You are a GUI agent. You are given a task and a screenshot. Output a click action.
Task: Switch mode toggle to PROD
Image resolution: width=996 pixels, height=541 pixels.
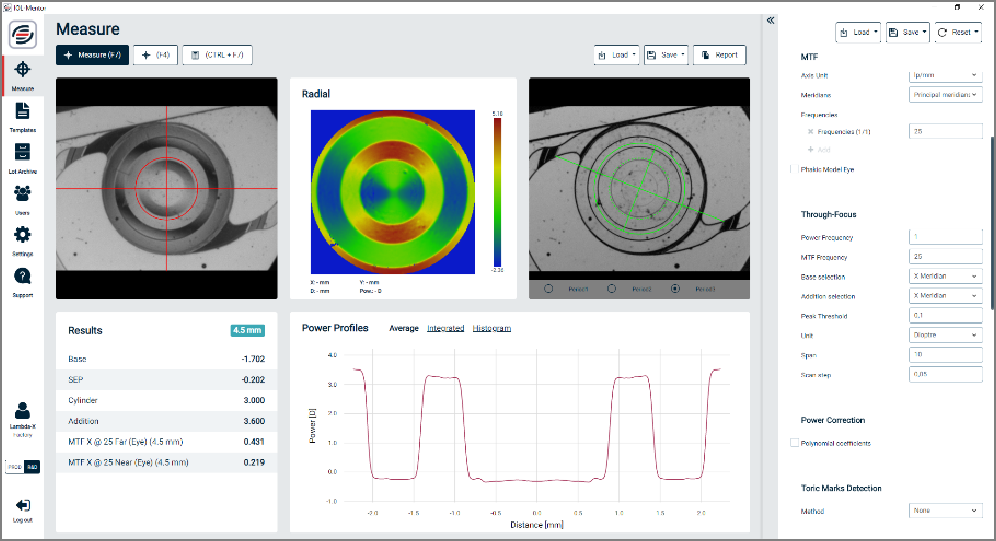pyautogui.click(x=15, y=467)
